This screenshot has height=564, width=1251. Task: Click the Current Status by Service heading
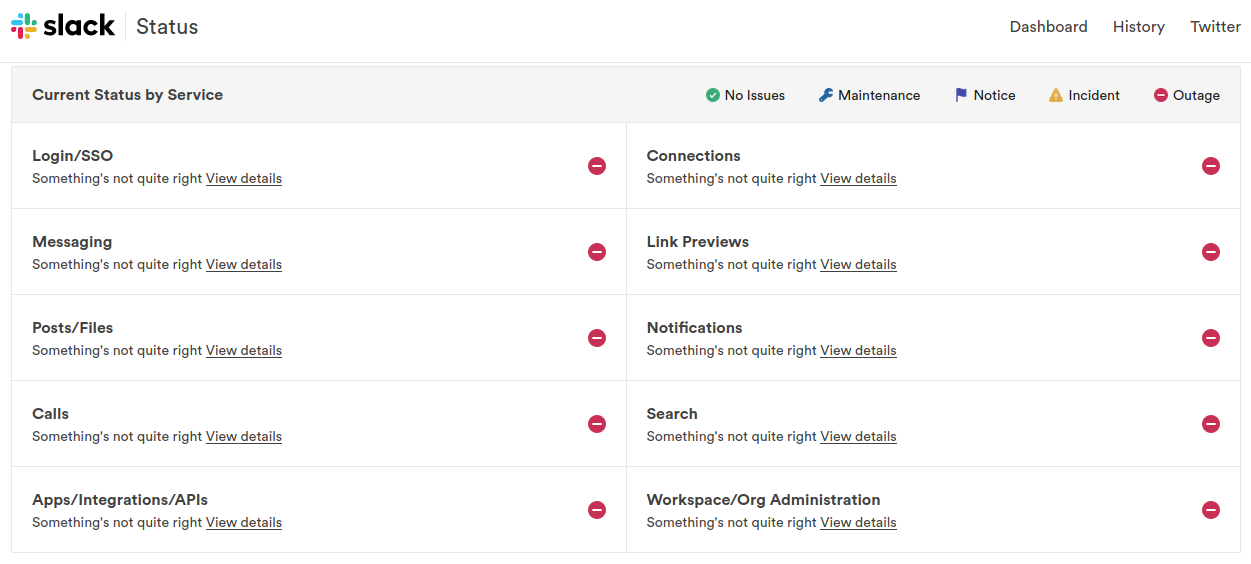pyautogui.click(x=127, y=95)
